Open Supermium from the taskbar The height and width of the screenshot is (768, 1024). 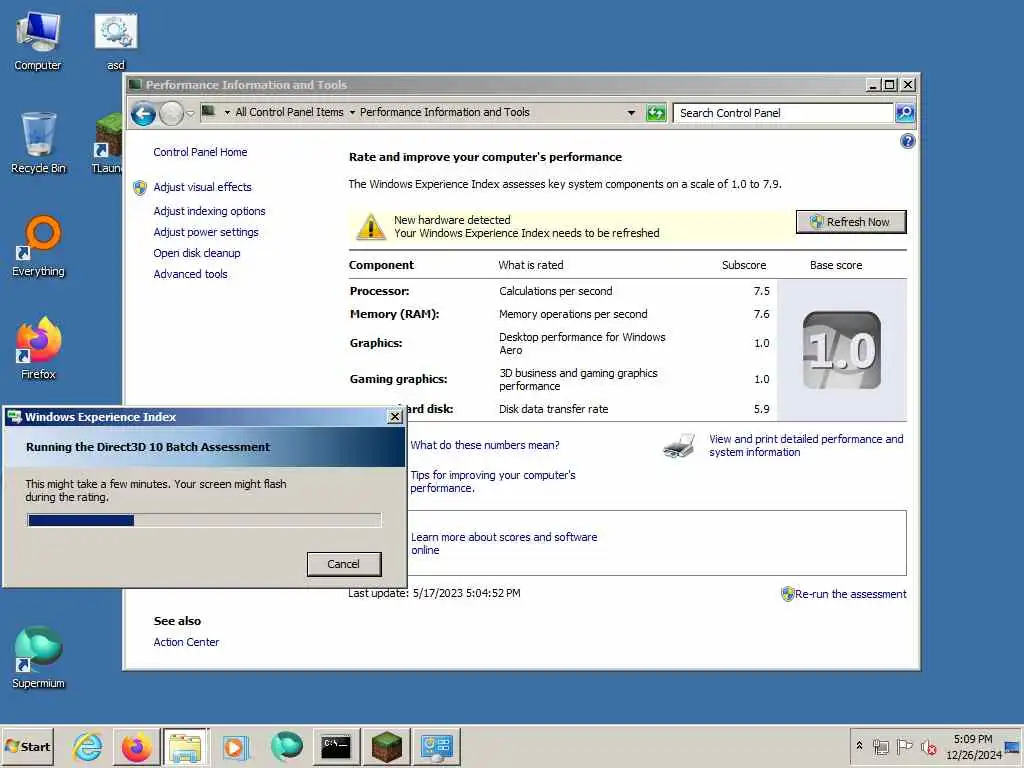(286, 746)
